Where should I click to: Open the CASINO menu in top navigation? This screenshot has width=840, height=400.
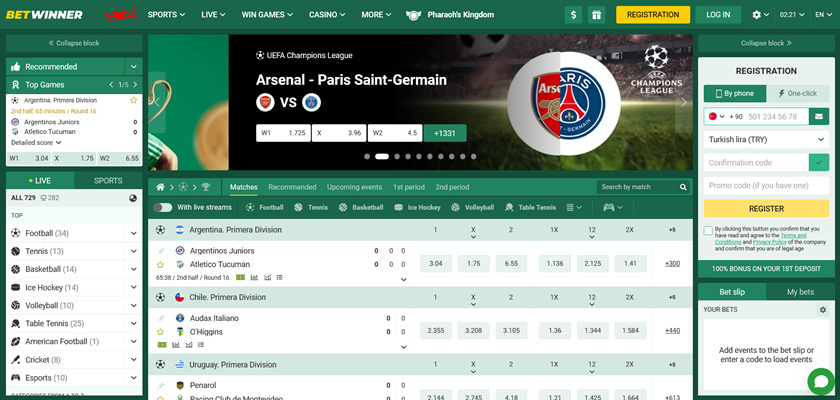[x=326, y=15]
